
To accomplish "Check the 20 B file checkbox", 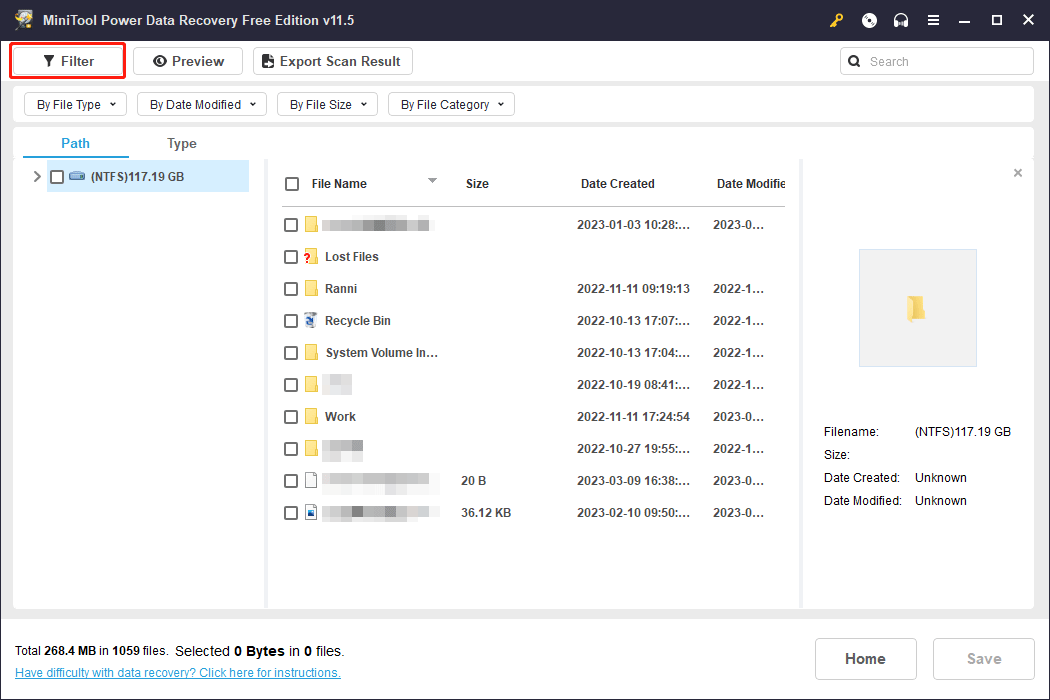I will click(x=291, y=481).
